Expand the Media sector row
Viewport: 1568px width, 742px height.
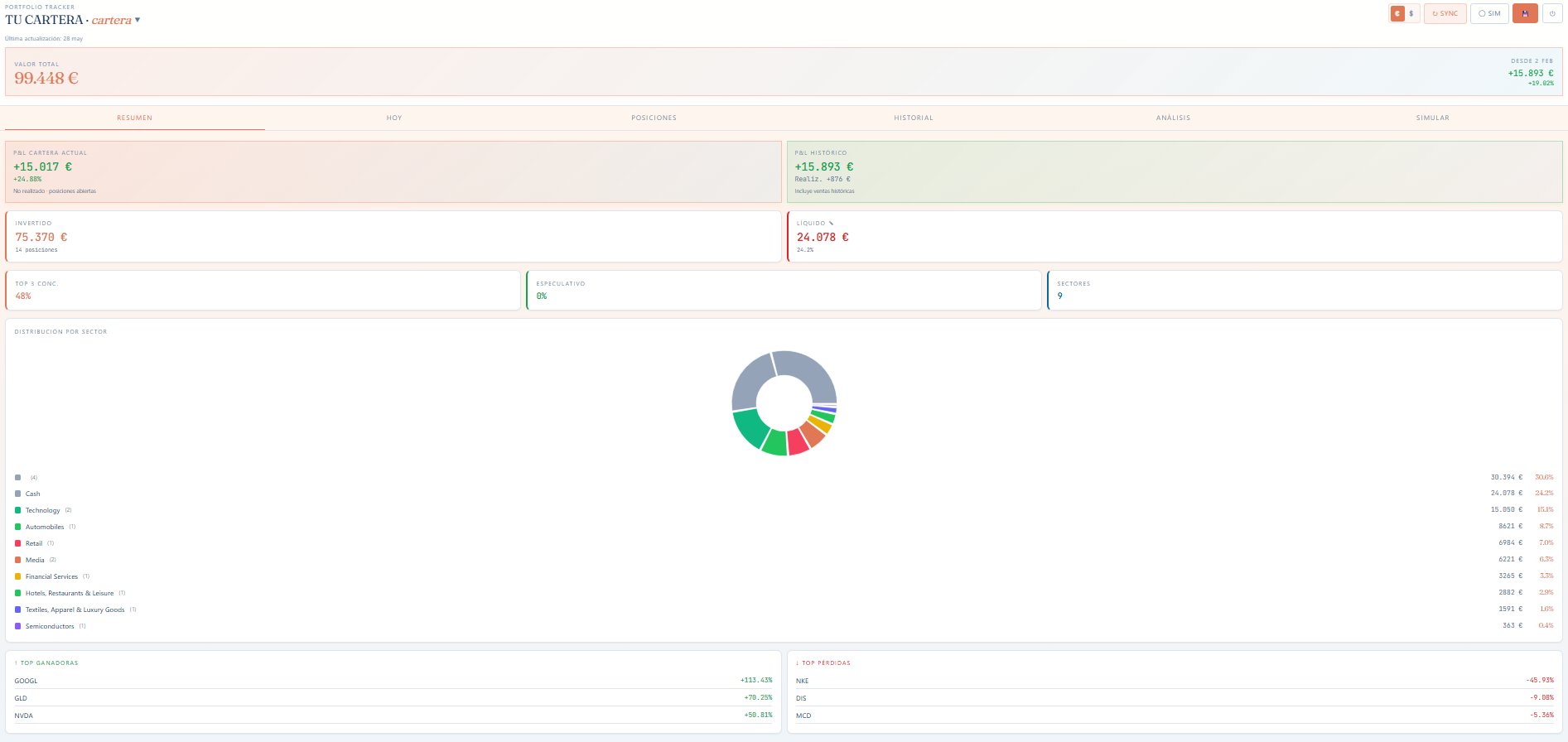click(784, 560)
